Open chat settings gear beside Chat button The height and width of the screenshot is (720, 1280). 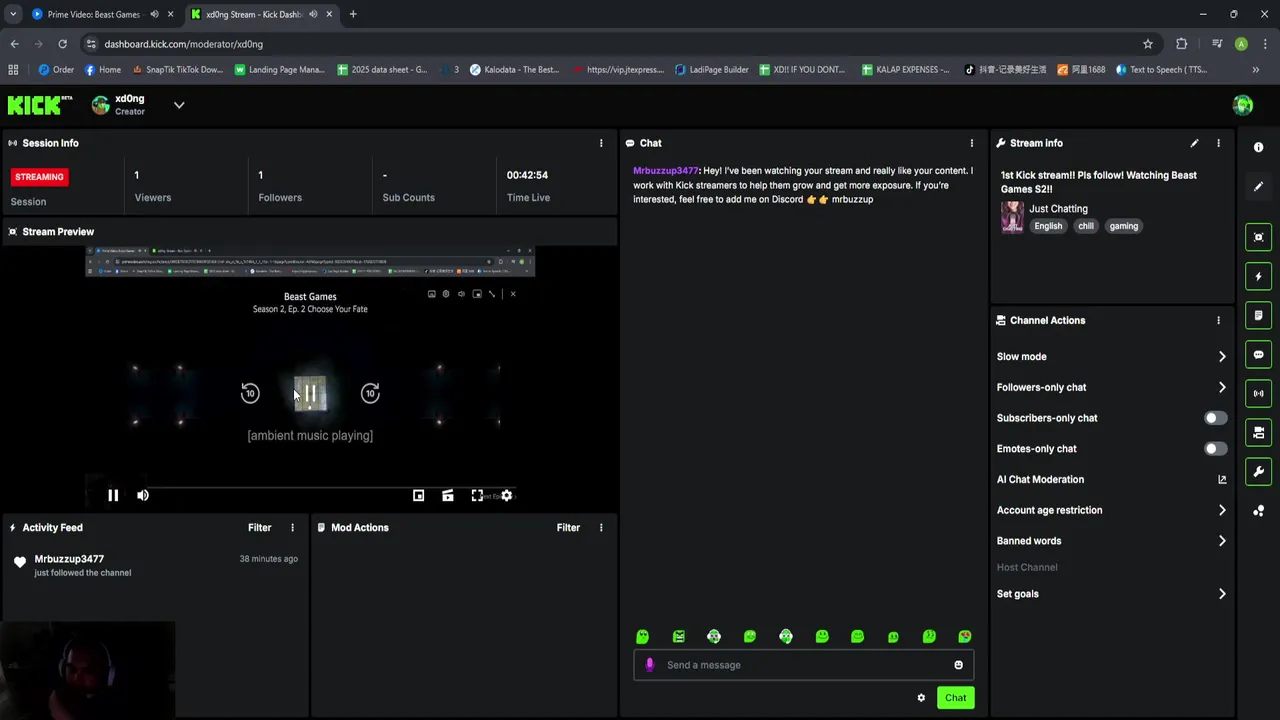[921, 698]
